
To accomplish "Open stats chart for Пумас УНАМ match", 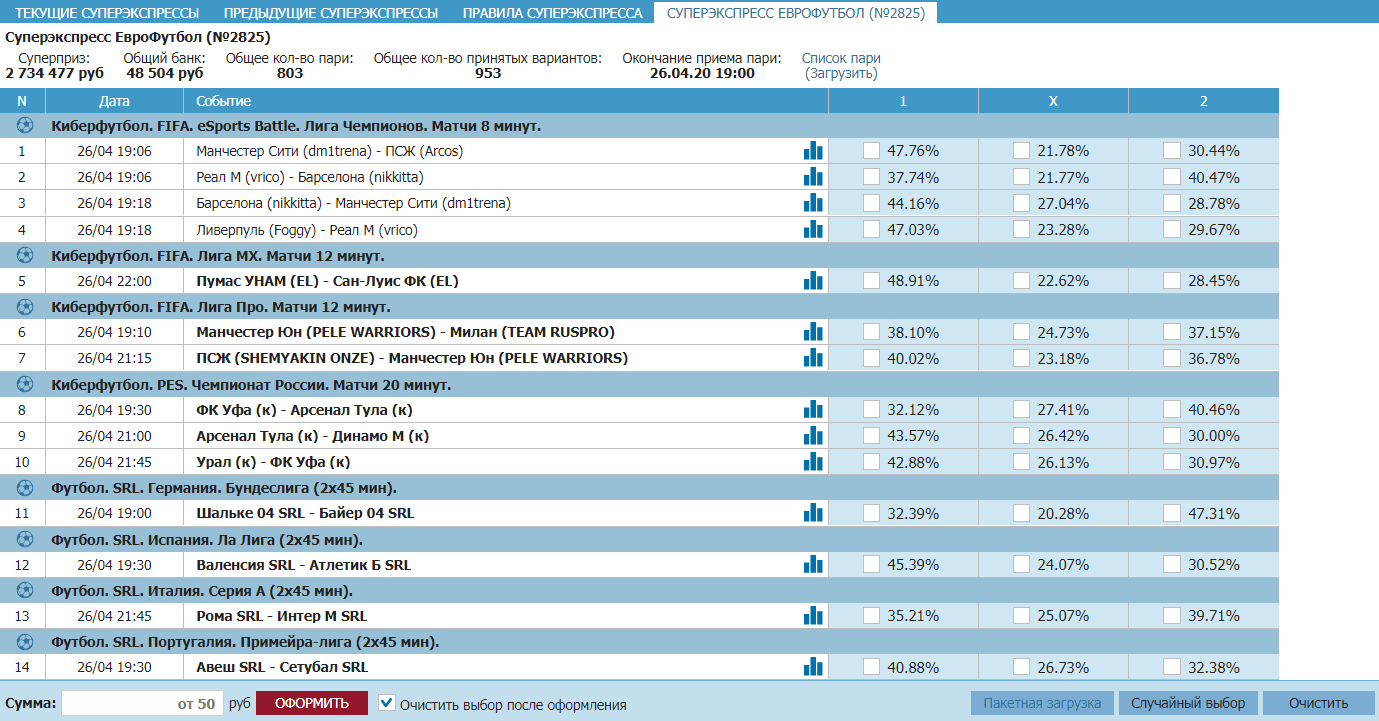I will pyautogui.click(x=813, y=281).
